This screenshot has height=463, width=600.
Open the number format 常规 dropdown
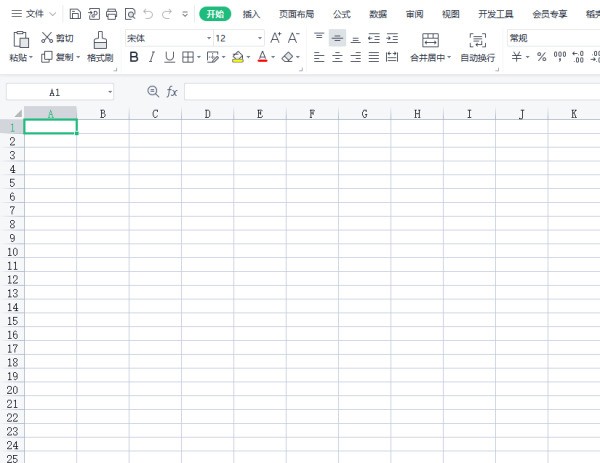pos(553,38)
